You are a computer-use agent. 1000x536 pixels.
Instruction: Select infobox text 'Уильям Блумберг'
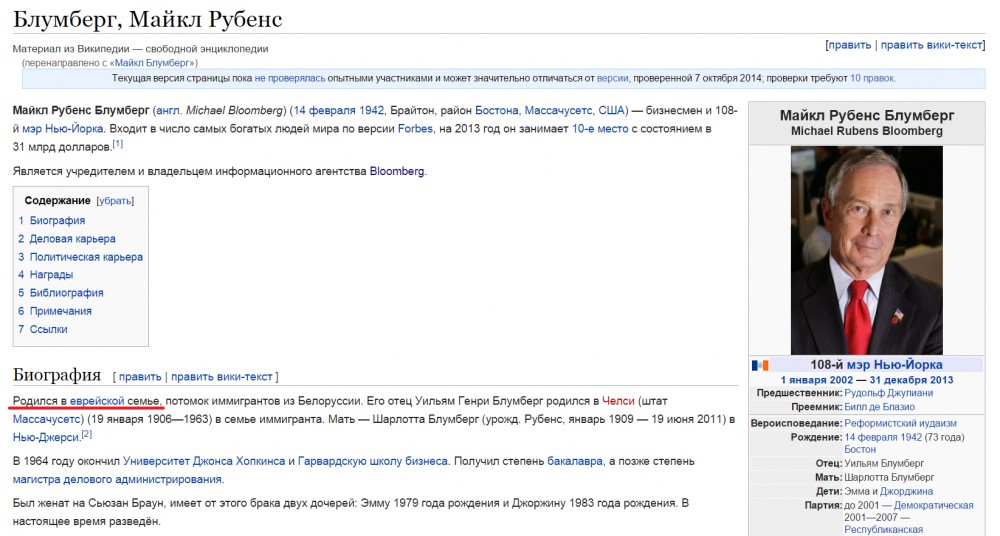pyautogui.click(x=884, y=464)
